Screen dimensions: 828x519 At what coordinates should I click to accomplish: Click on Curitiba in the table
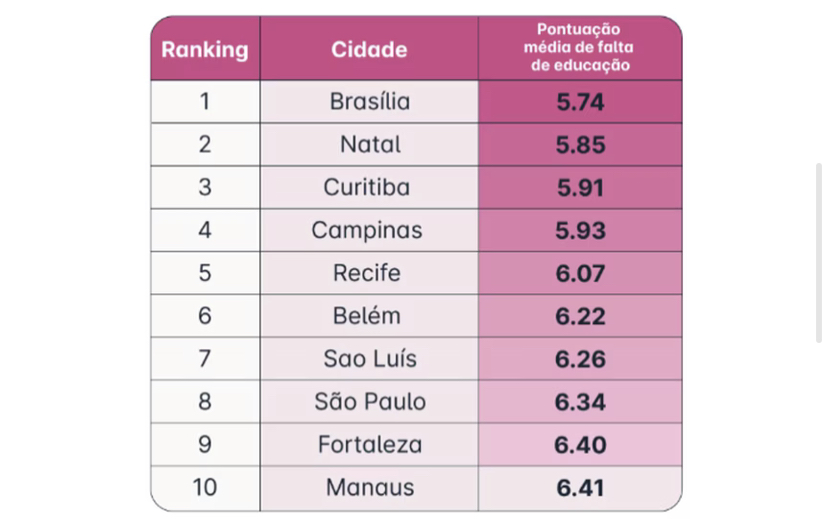point(369,187)
